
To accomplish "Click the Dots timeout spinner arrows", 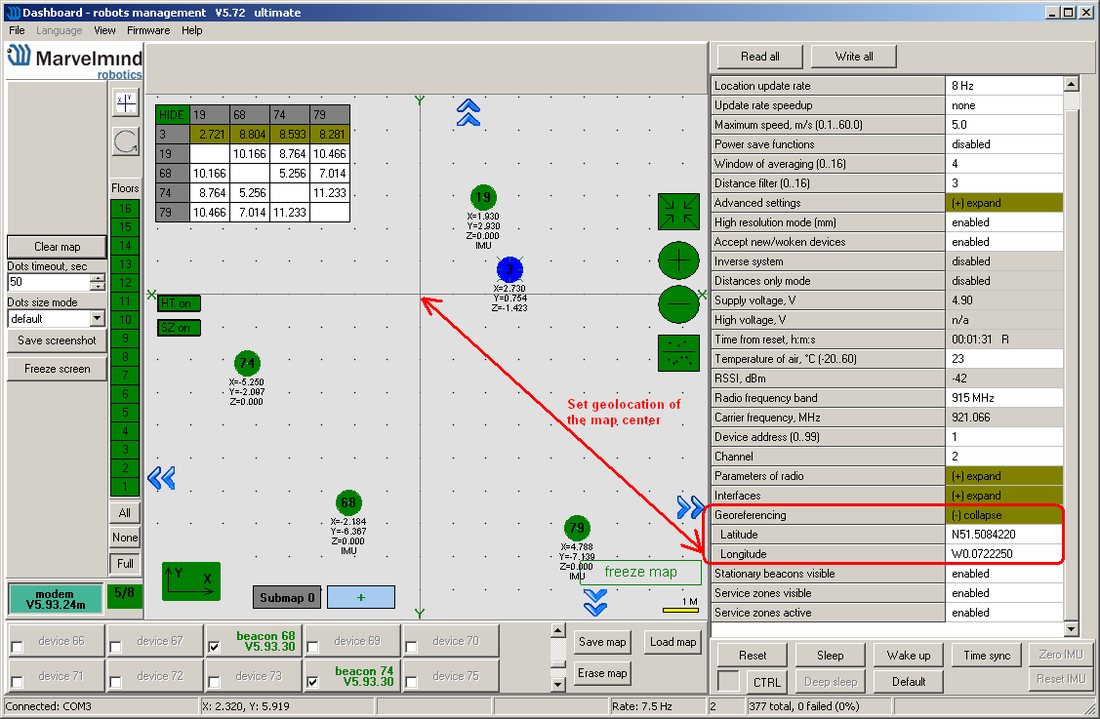I will coord(98,282).
